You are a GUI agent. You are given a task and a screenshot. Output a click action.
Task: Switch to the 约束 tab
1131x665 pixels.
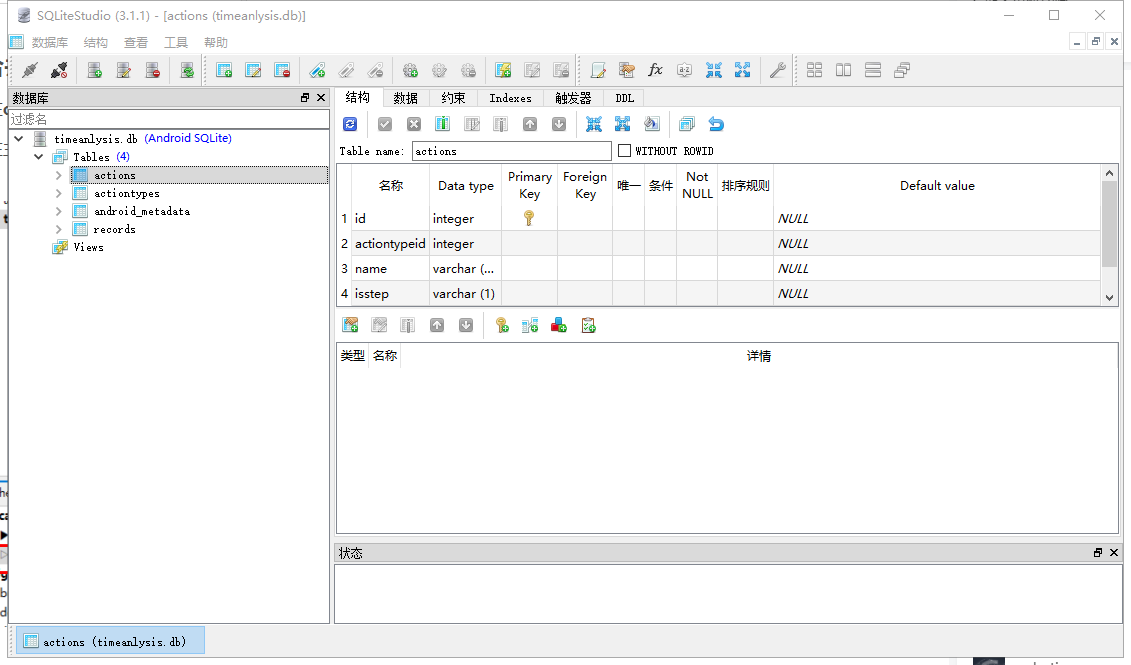[x=453, y=98]
